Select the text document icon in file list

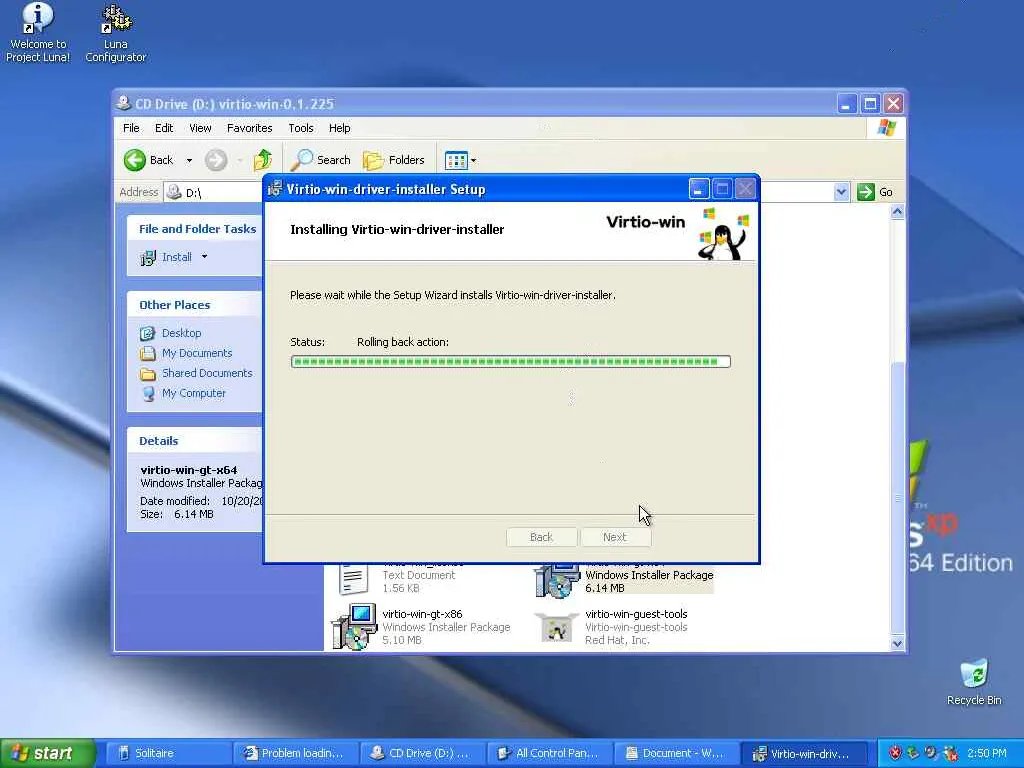pyautogui.click(x=353, y=579)
